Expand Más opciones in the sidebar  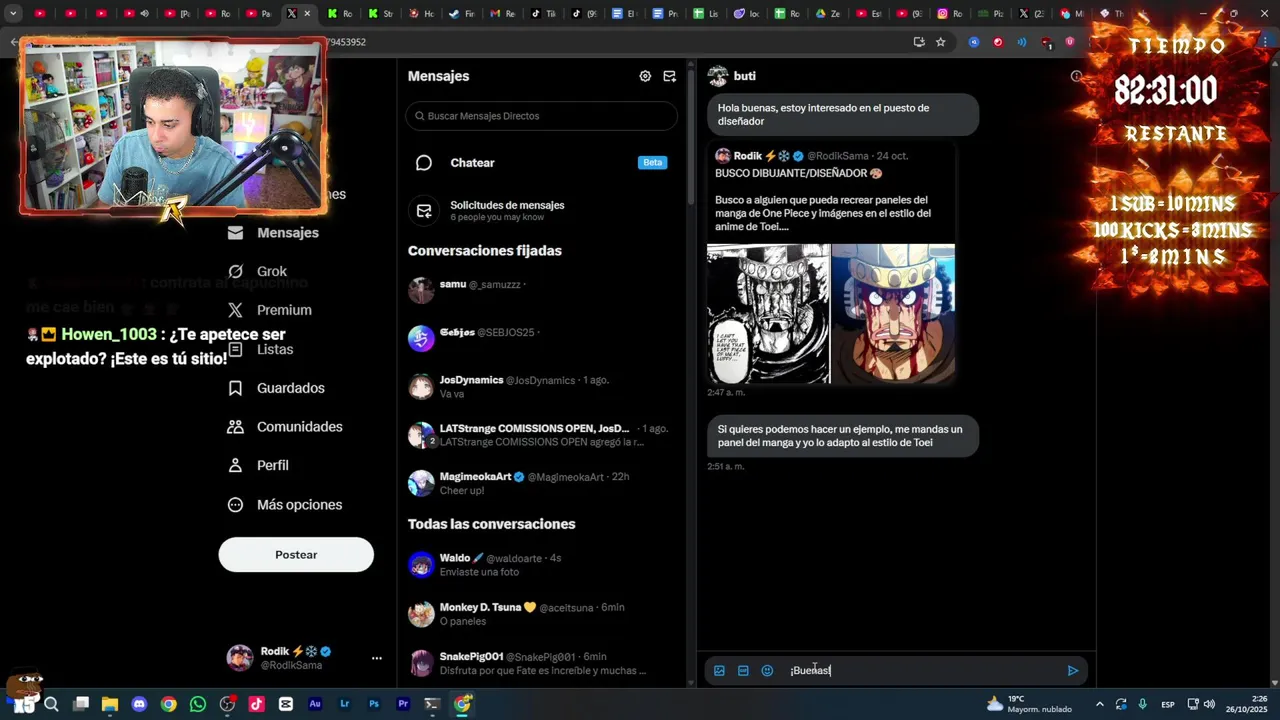pyautogui.click(x=285, y=505)
